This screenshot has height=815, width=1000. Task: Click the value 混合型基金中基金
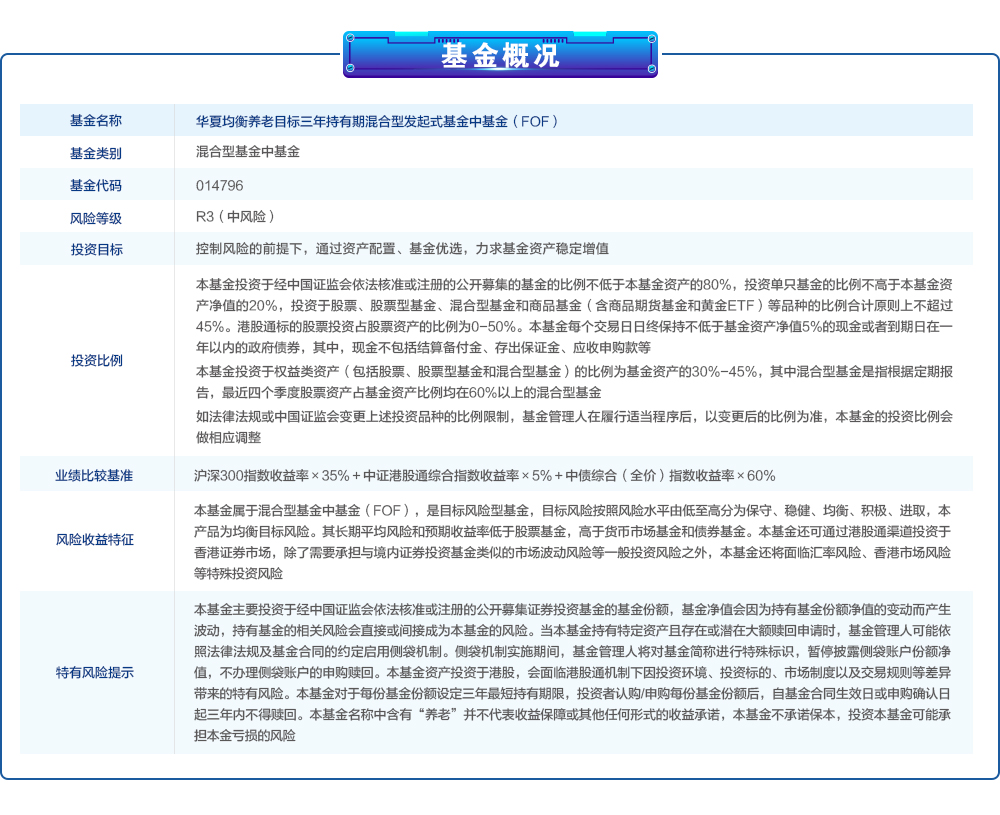(247, 152)
